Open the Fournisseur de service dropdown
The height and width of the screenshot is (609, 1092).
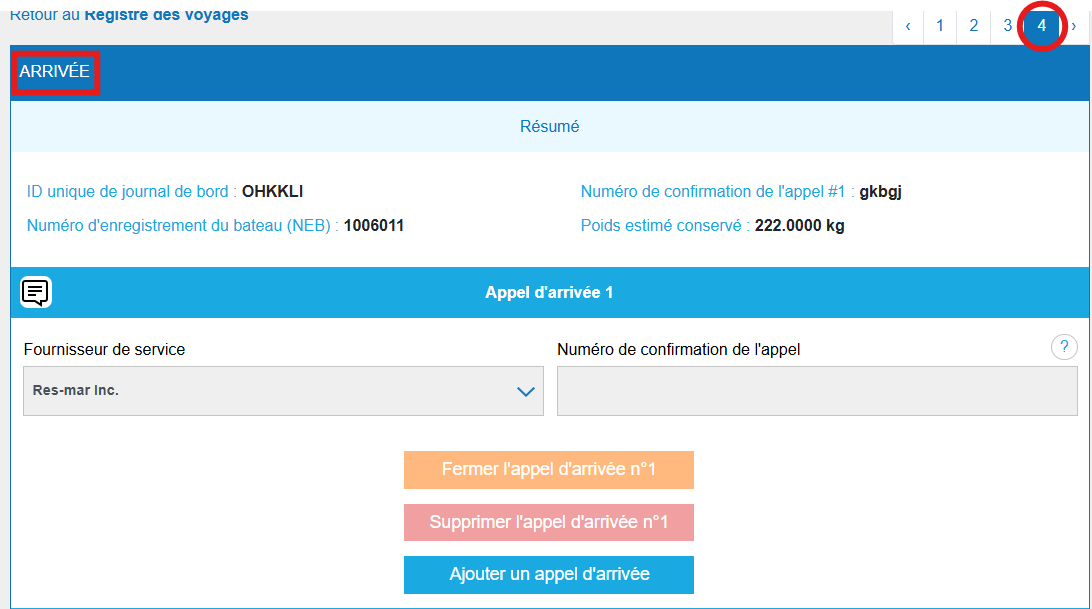pos(283,391)
